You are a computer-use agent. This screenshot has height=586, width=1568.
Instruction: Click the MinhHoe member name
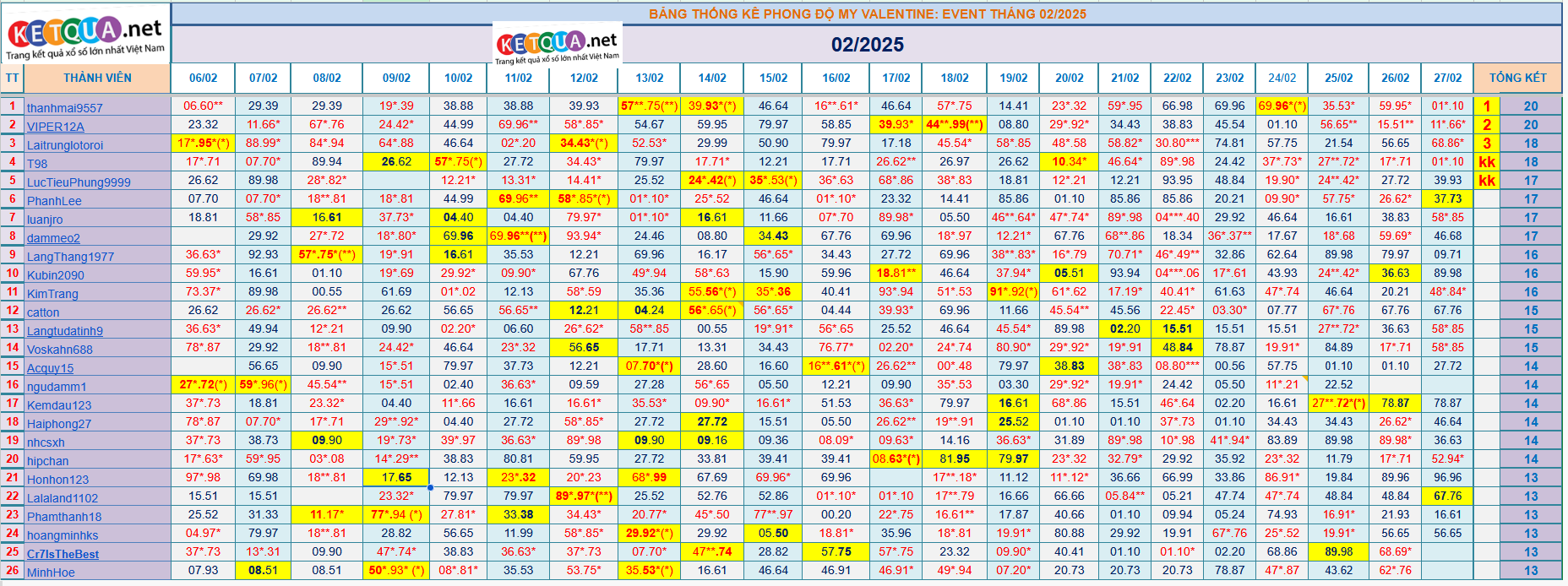click(51, 572)
